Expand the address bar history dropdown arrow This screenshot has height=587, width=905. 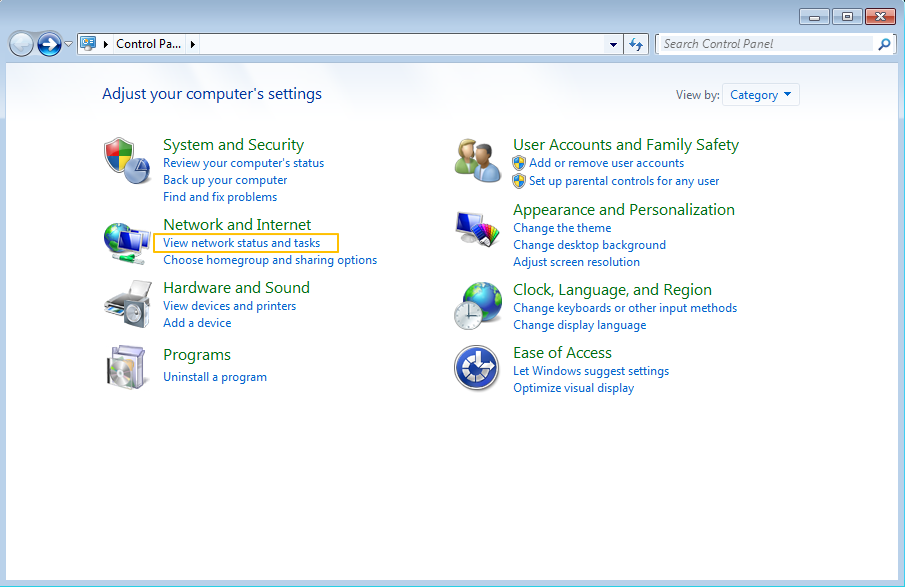614,44
